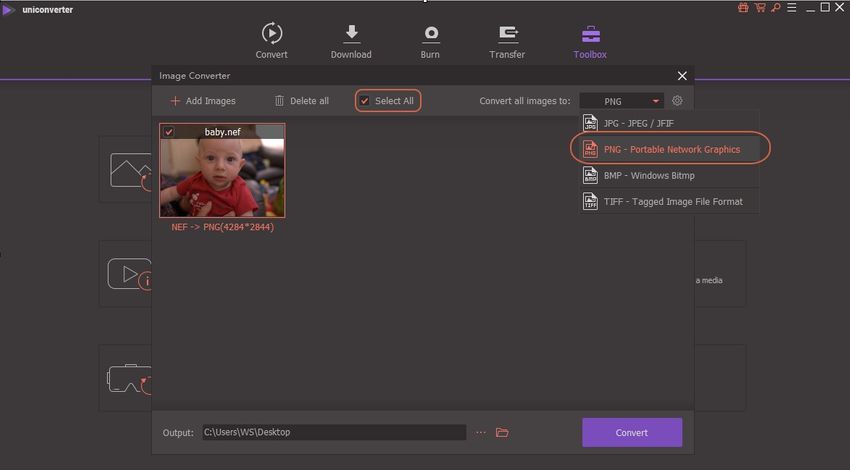Pick BMP - Windows Bitmap option

pos(648,175)
